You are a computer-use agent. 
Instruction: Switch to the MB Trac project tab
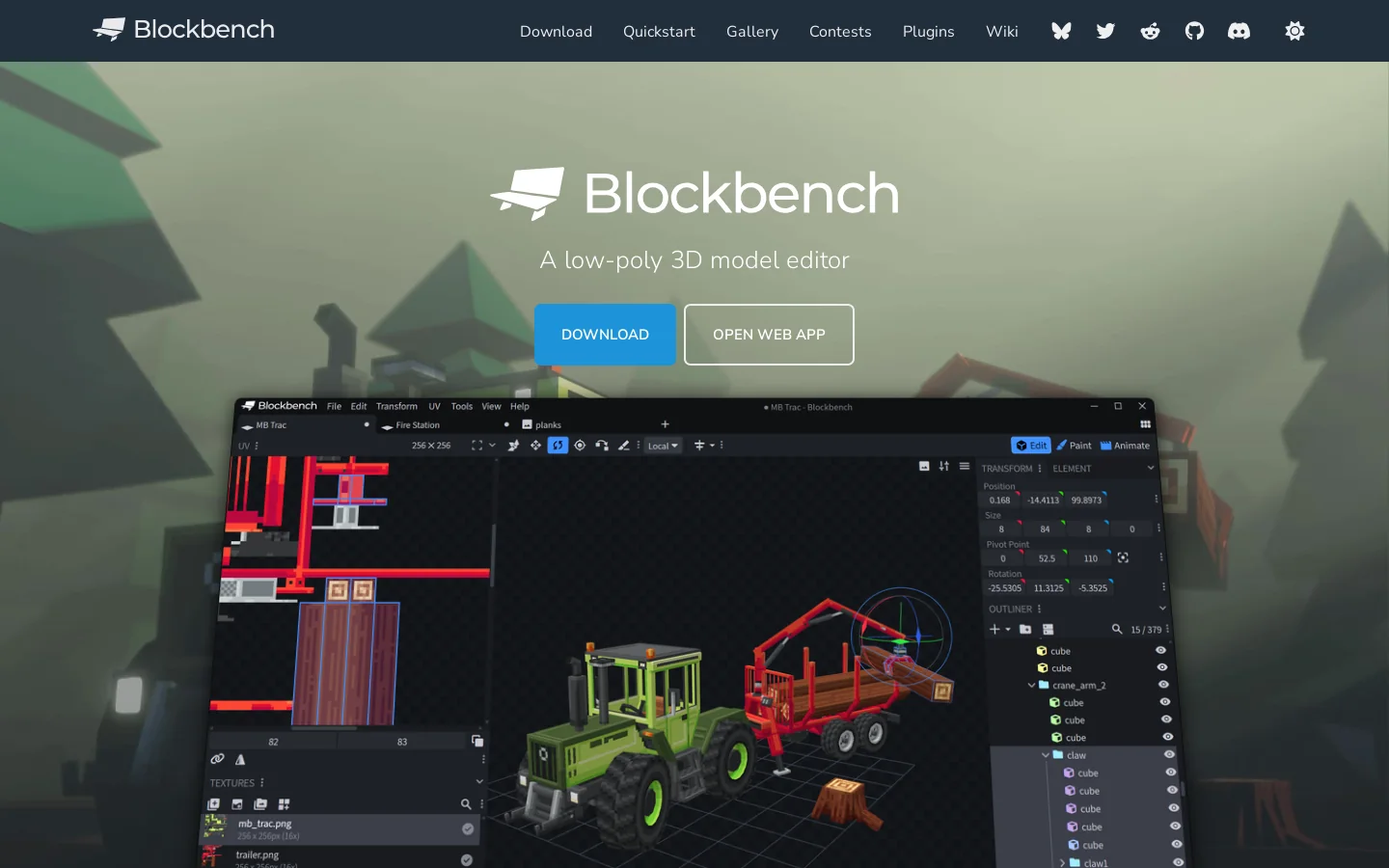pos(305,425)
